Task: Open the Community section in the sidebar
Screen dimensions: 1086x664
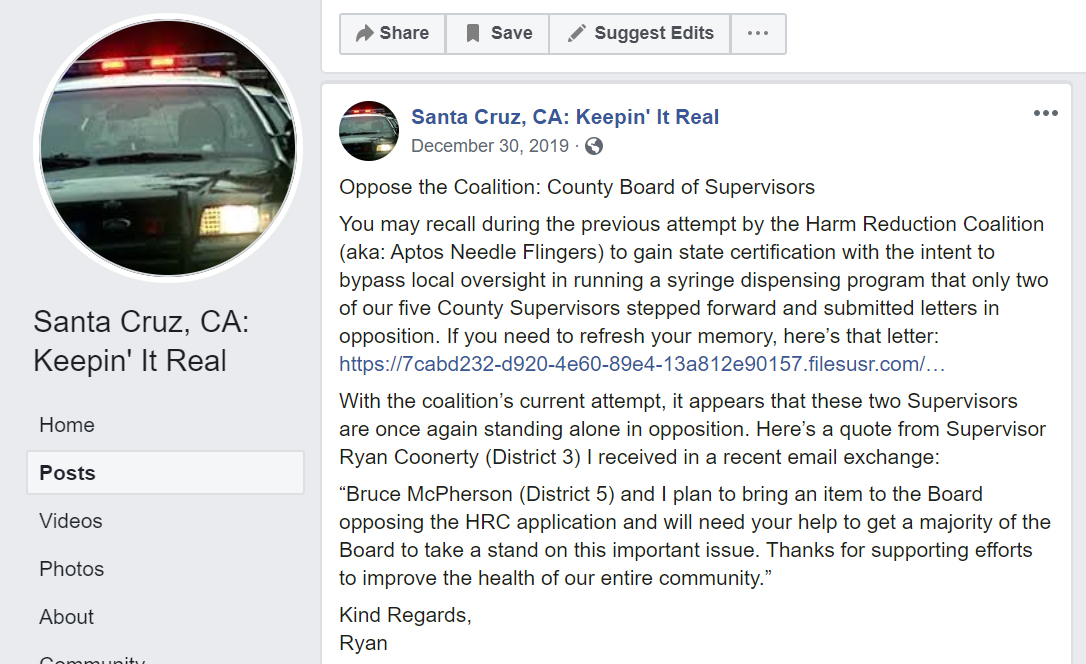Action: [x=92, y=659]
